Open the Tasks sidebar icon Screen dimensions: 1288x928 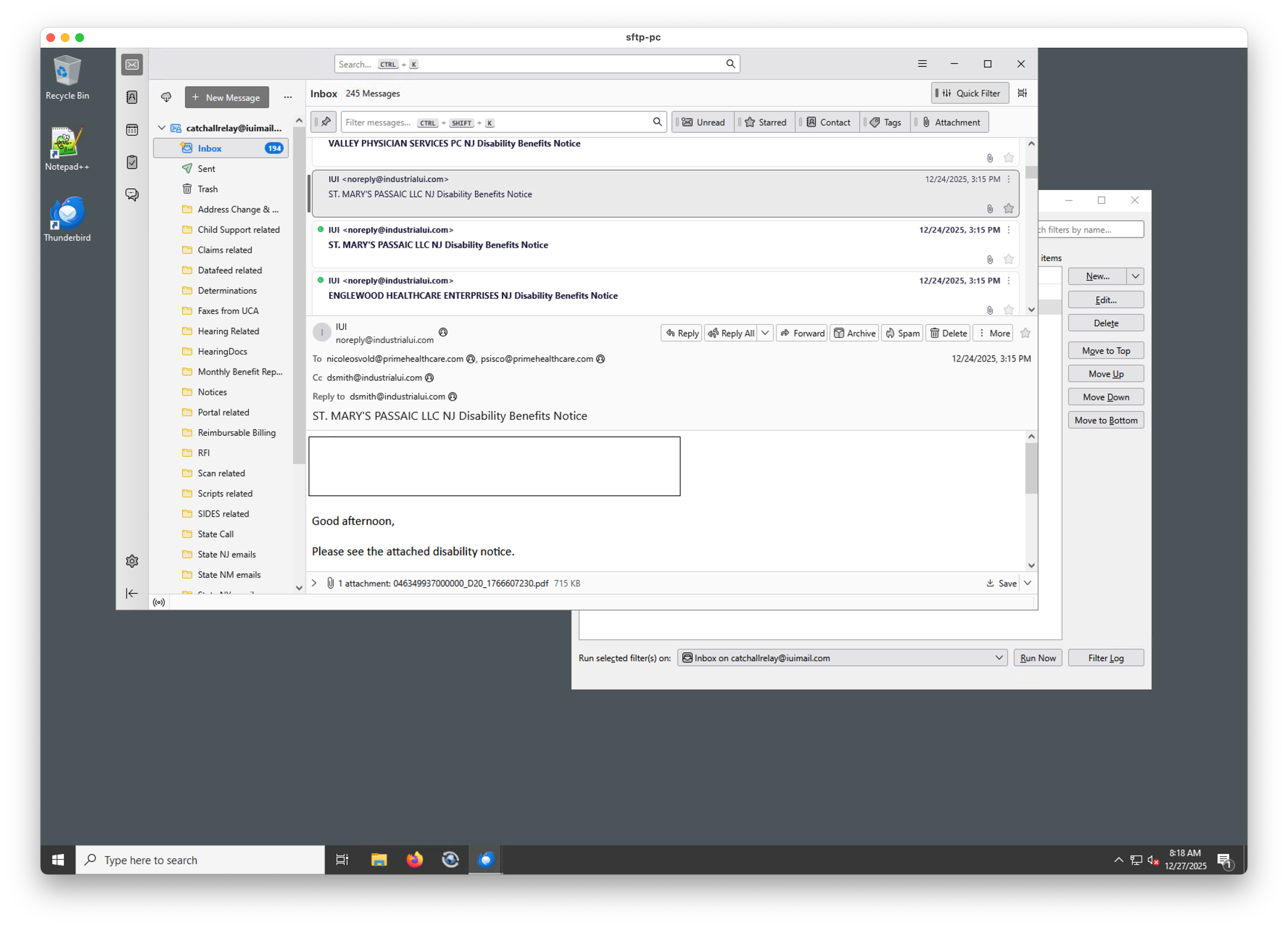132,162
